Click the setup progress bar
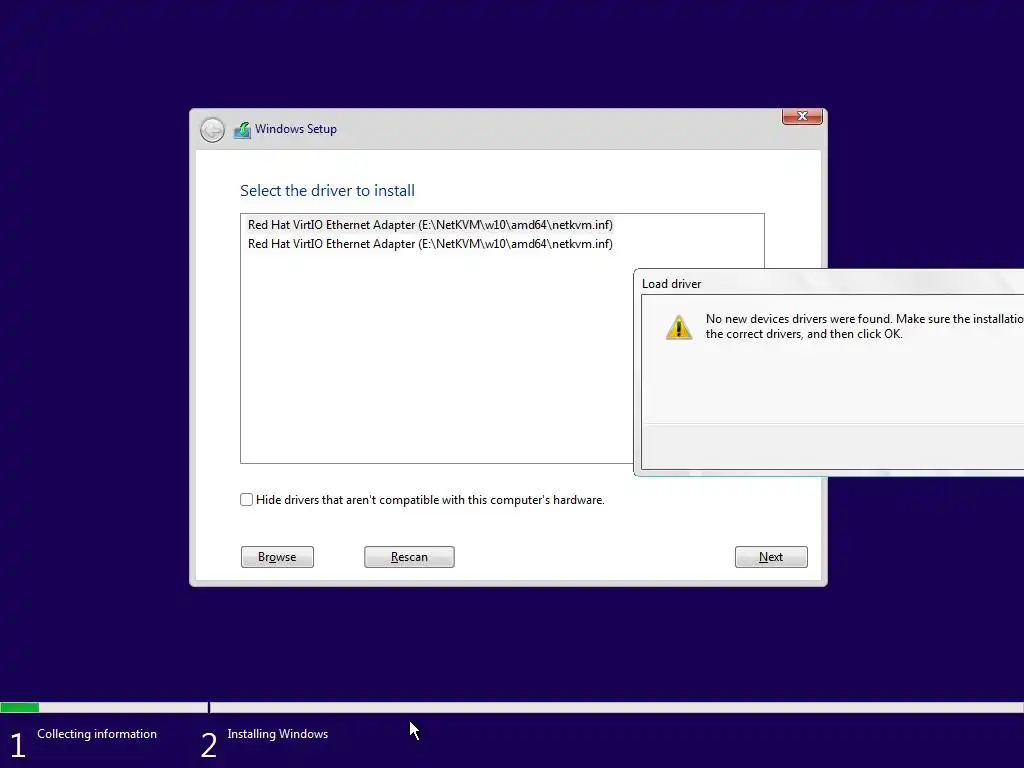The image size is (1024, 768). coord(512,707)
